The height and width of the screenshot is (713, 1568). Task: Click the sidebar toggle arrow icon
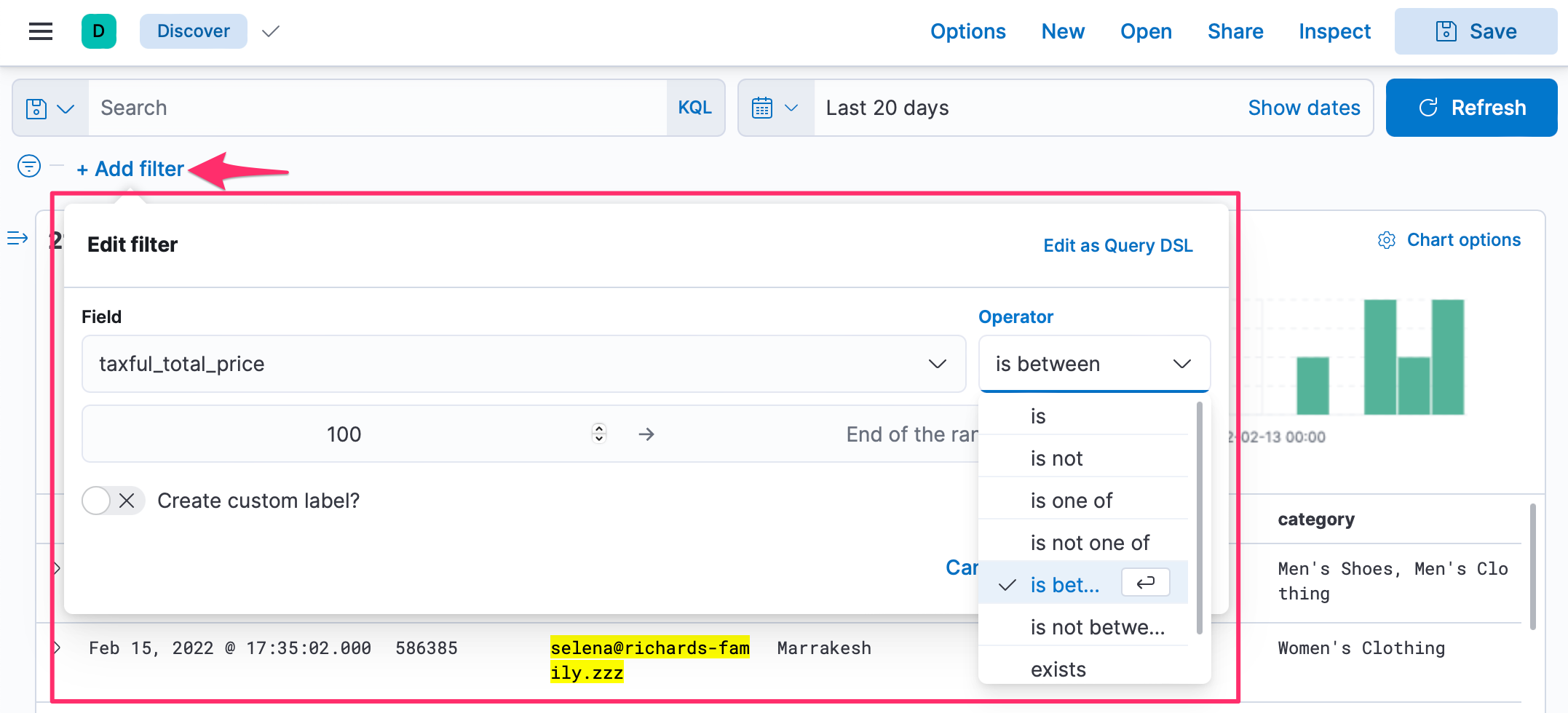pos(17,239)
